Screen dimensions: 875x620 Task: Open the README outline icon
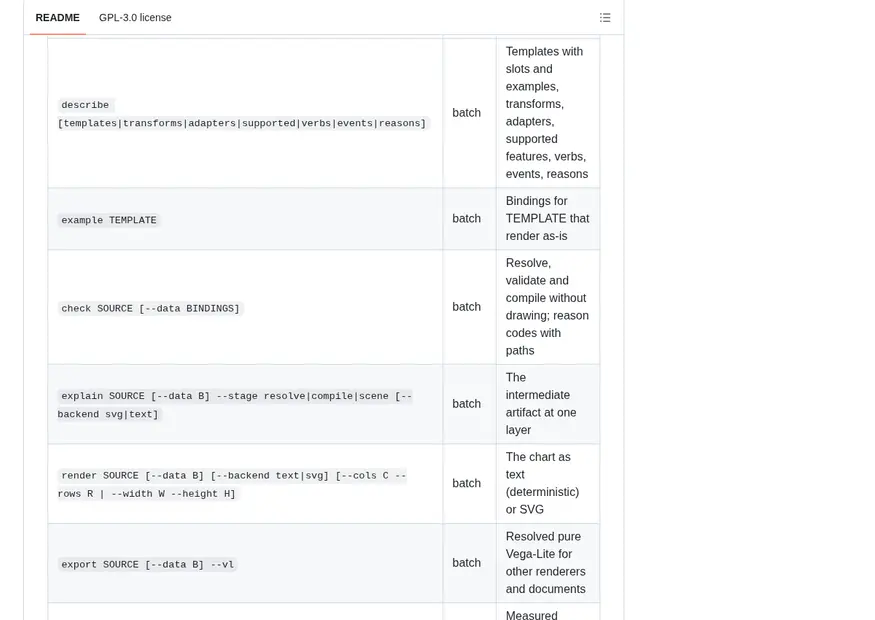coord(605,18)
